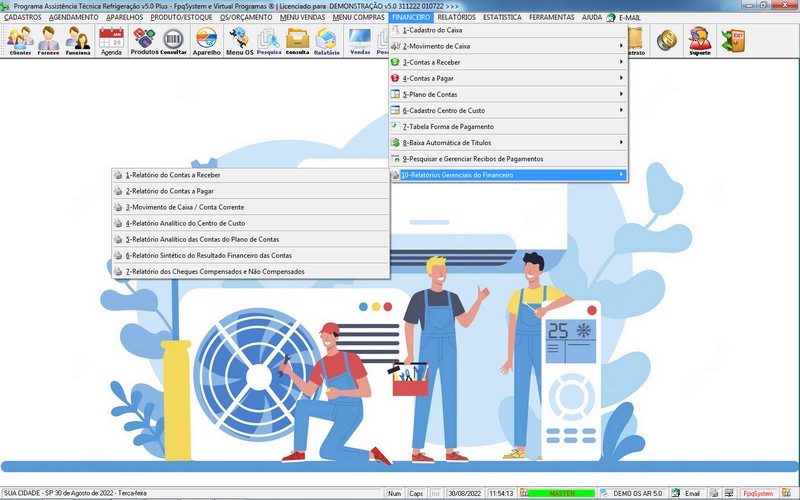Select 7-Relatório dos Cheques Compensados entry
This screenshot has height=500, width=800.
click(215, 271)
